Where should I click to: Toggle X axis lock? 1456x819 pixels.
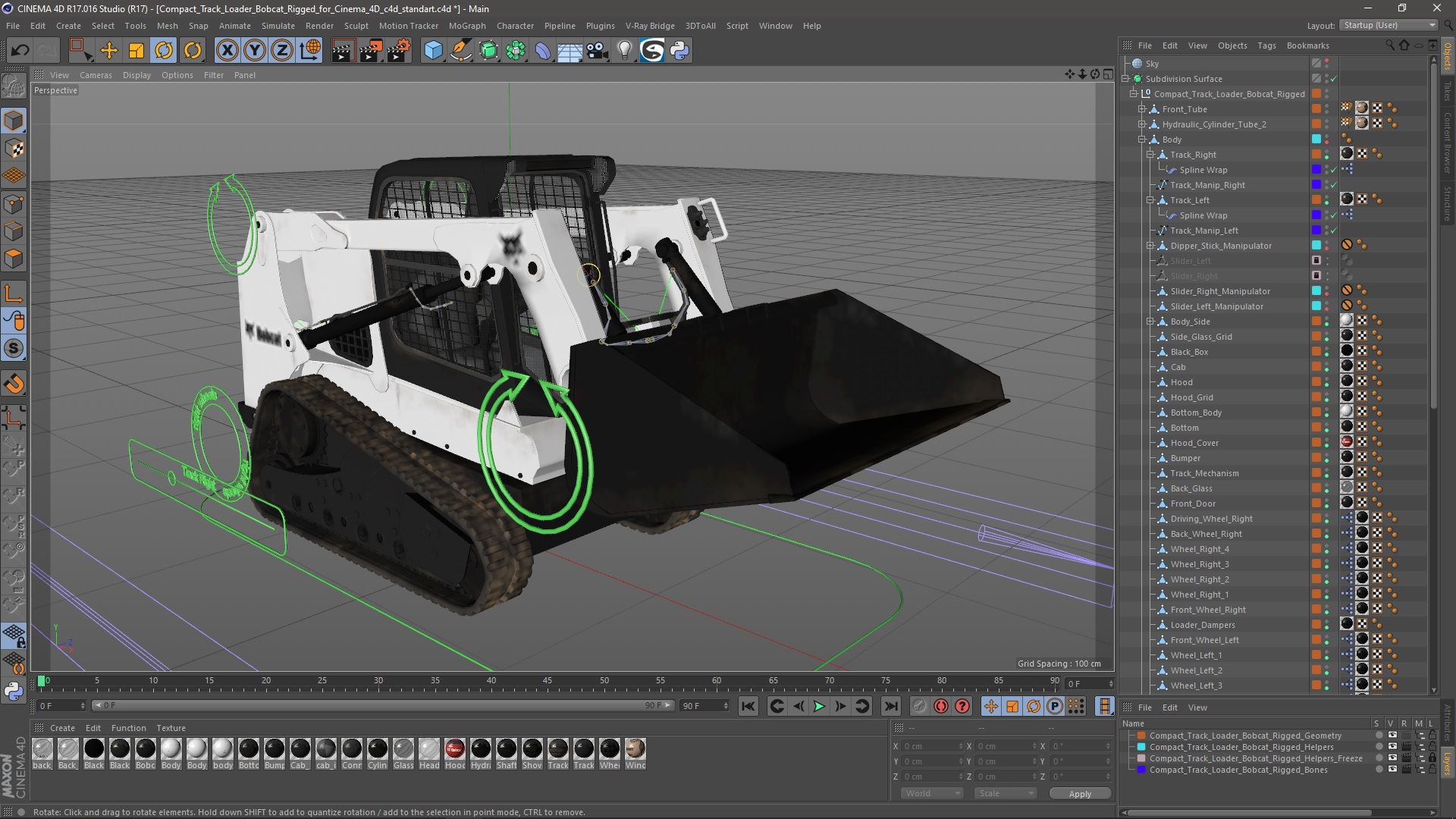click(x=227, y=51)
